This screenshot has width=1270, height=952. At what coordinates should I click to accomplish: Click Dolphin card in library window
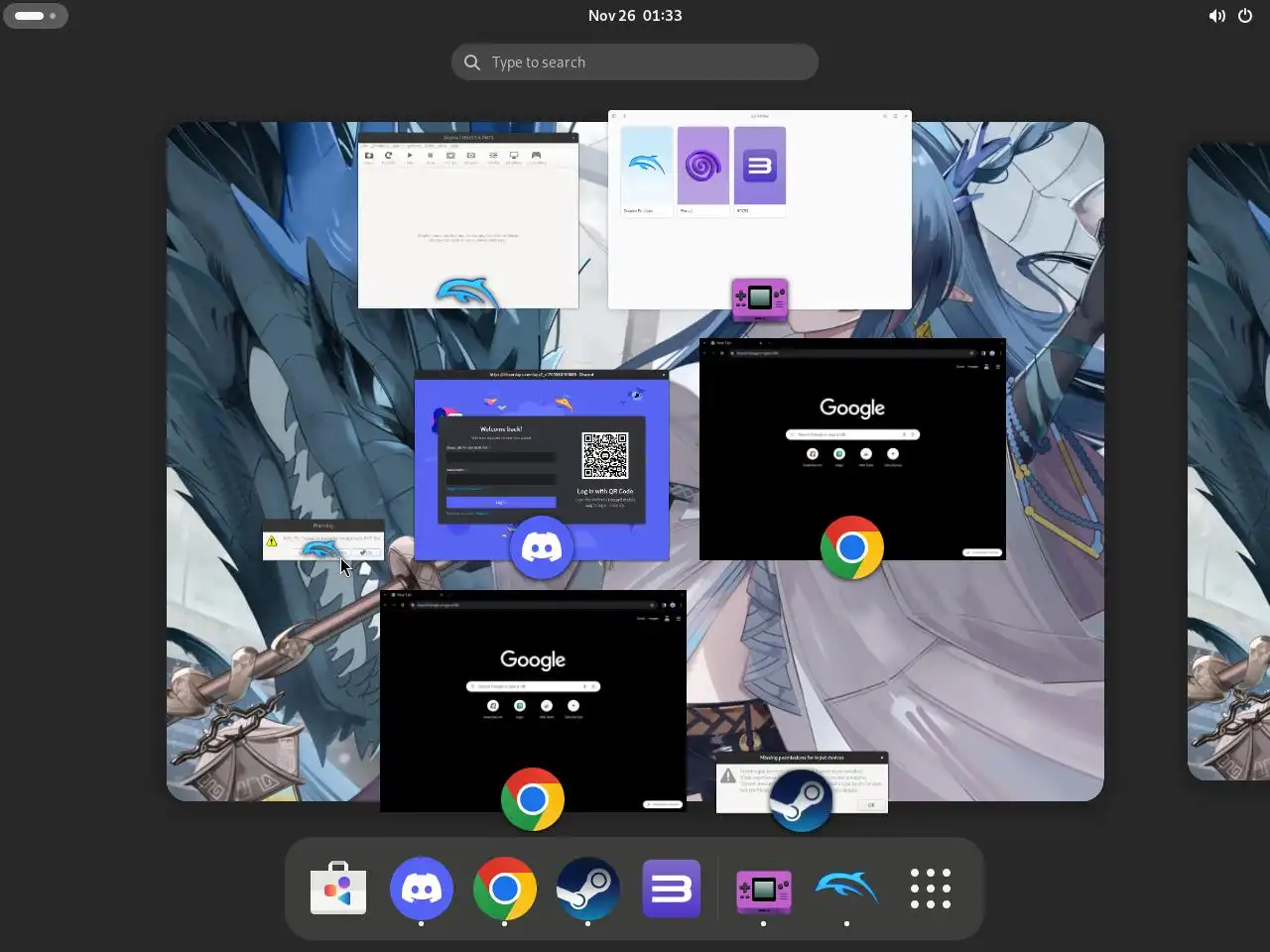[x=646, y=171]
